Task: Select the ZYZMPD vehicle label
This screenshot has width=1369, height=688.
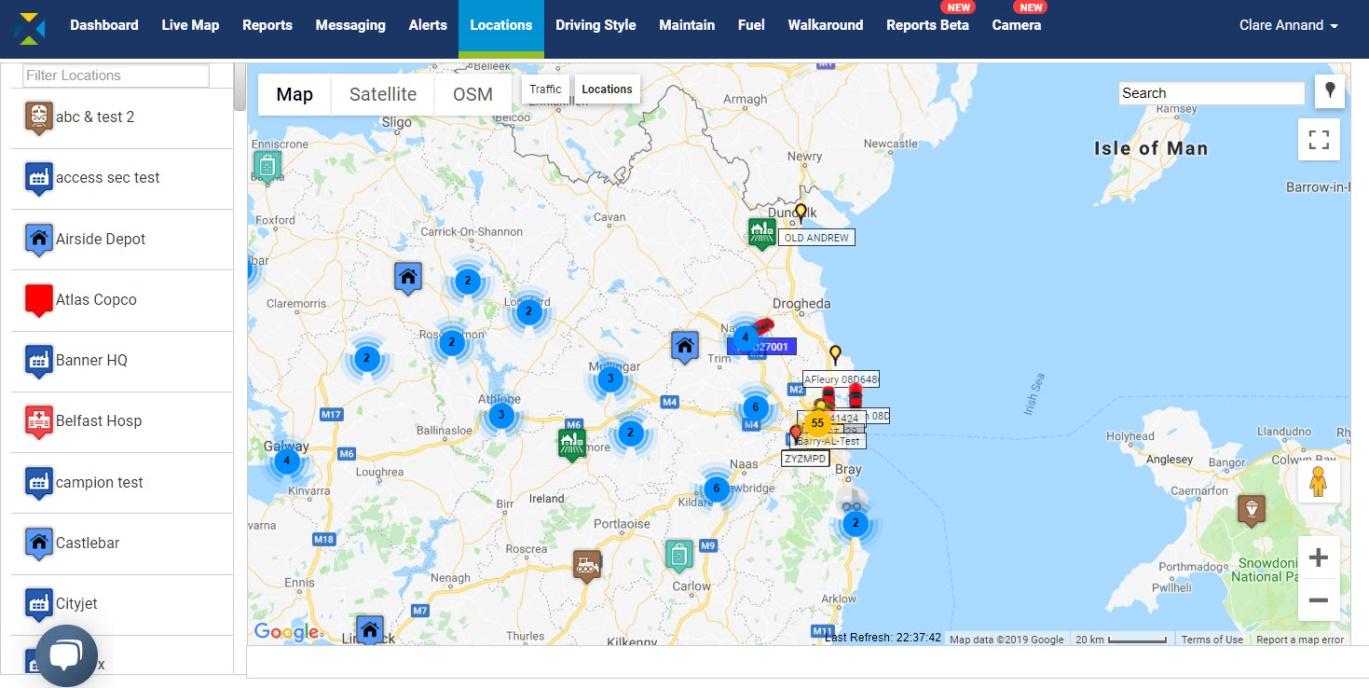Action: click(x=805, y=458)
